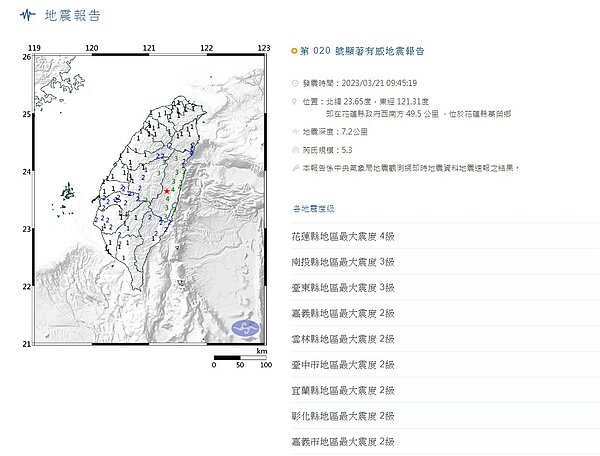The width and height of the screenshot is (600, 456).
Task: Click the location pin icon beside 位置
Action: (x=294, y=101)
